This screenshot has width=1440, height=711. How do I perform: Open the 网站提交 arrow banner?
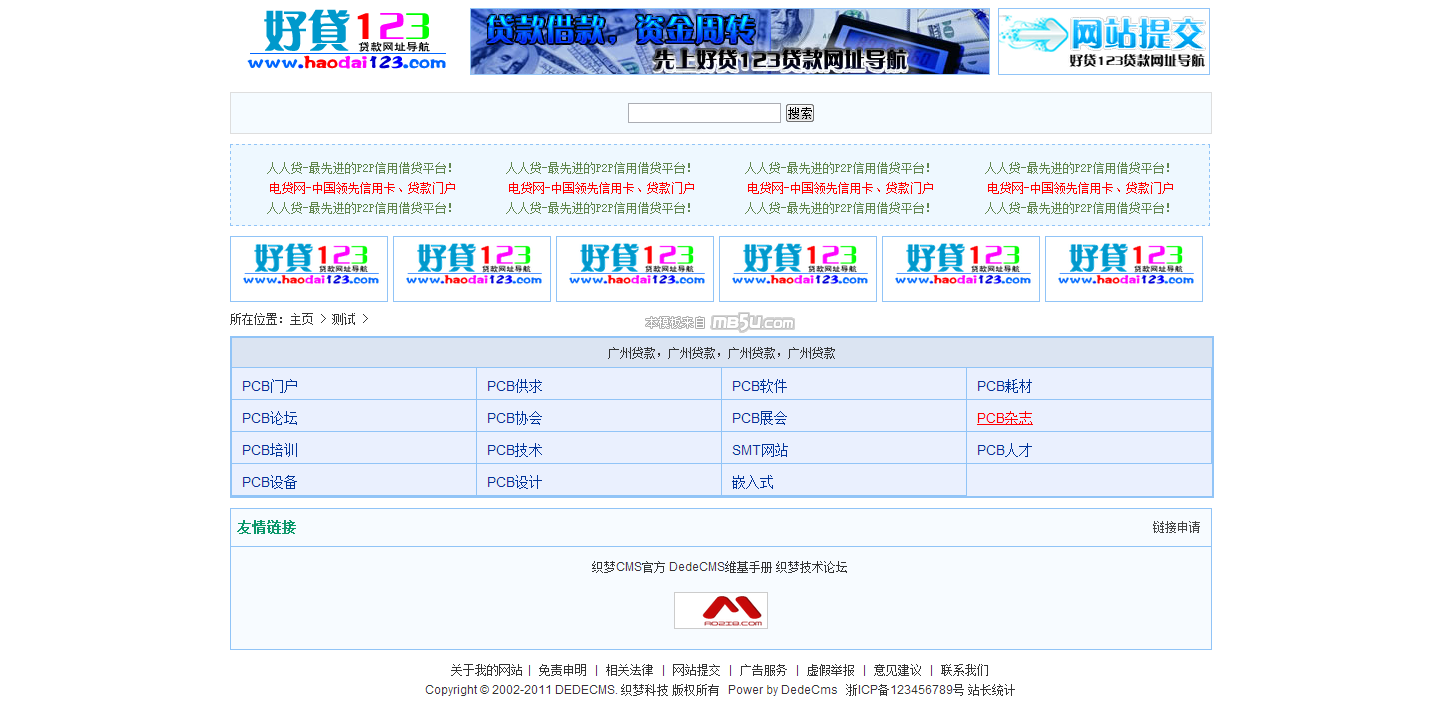(x=1103, y=41)
